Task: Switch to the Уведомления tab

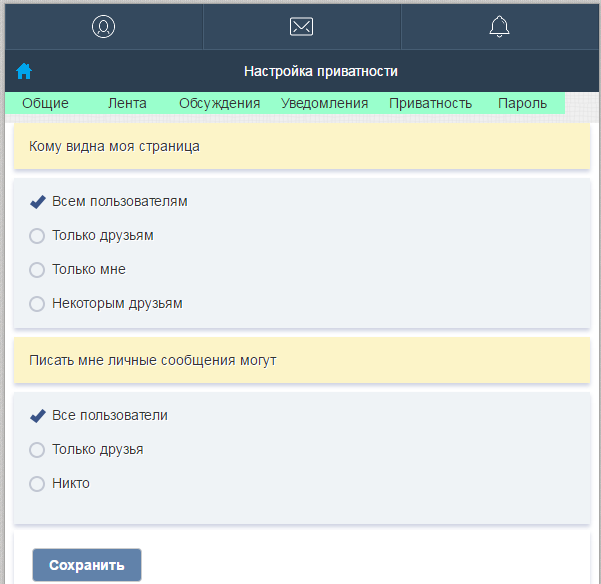Action: click(324, 103)
